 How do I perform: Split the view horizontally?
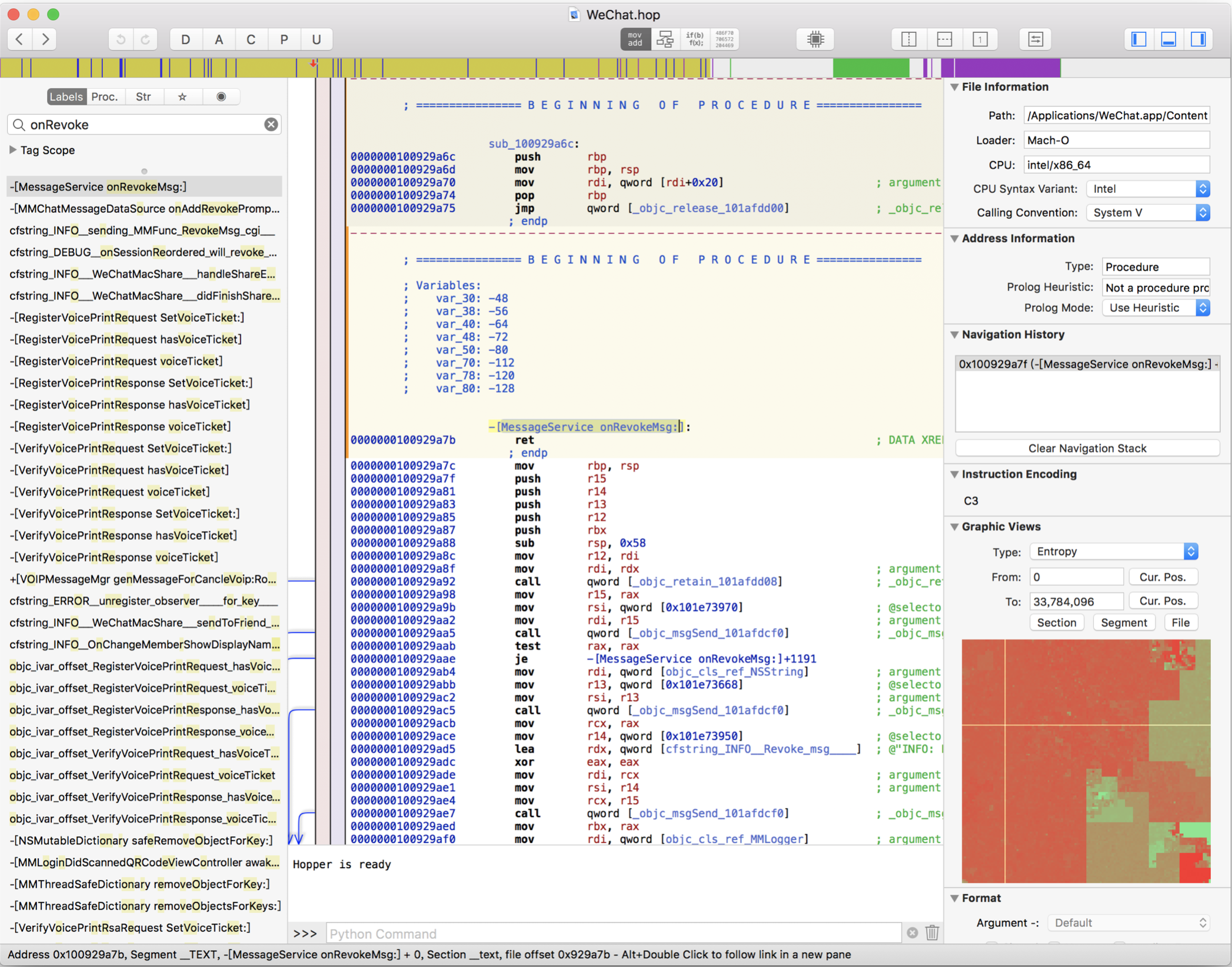944,39
